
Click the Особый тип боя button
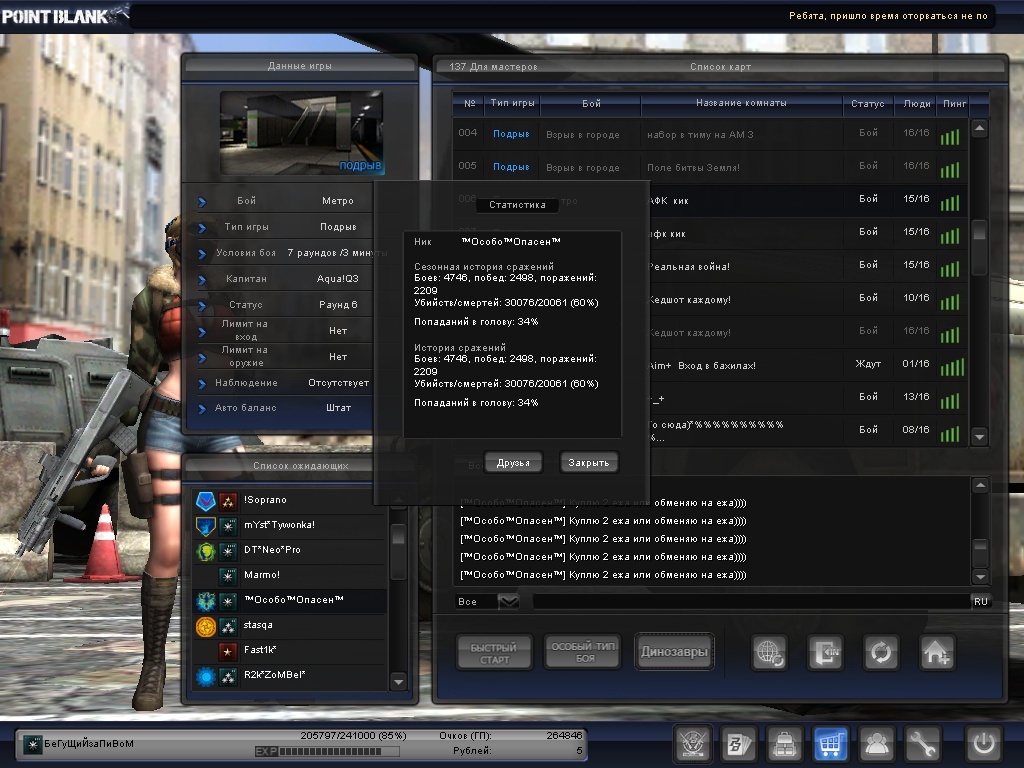click(583, 652)
